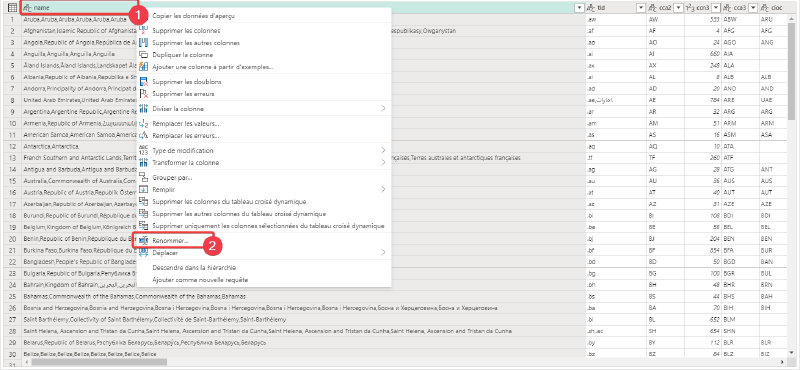The height and width of the screenshot is (370, 800).
Task: Select the ccn3 column header
Action: 703,8
